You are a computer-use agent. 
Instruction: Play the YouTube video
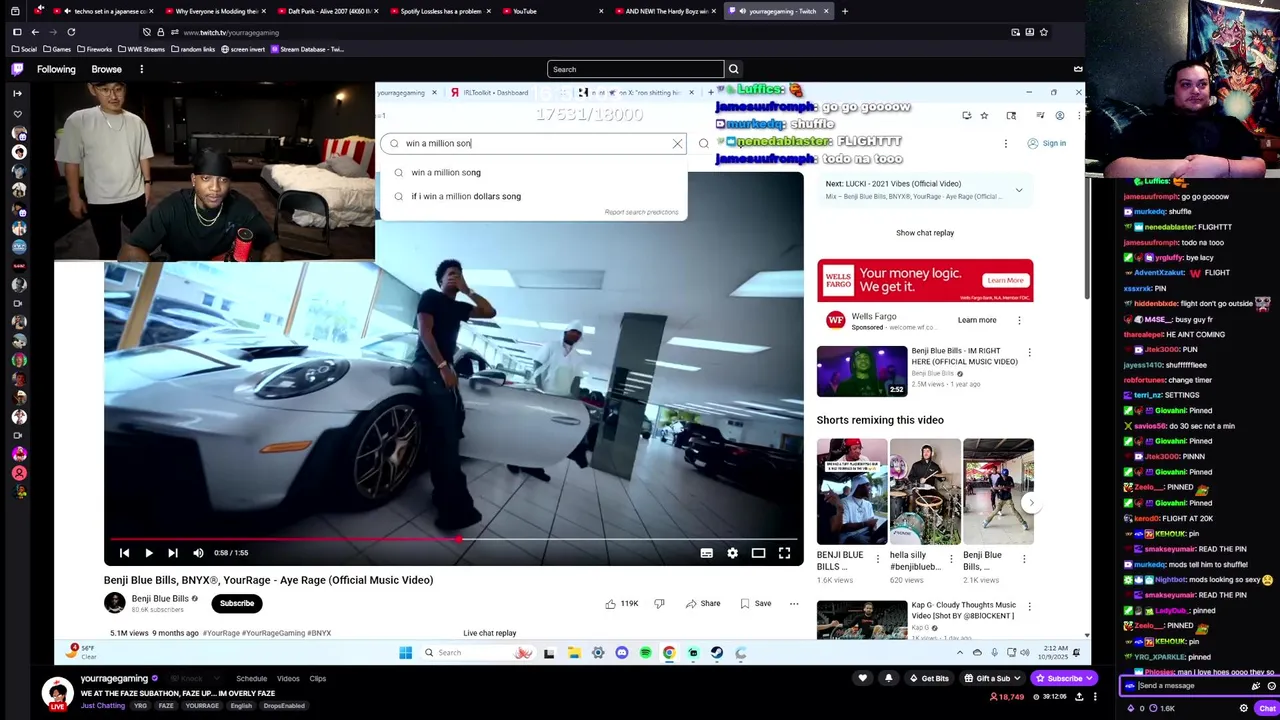pos(148,553)
